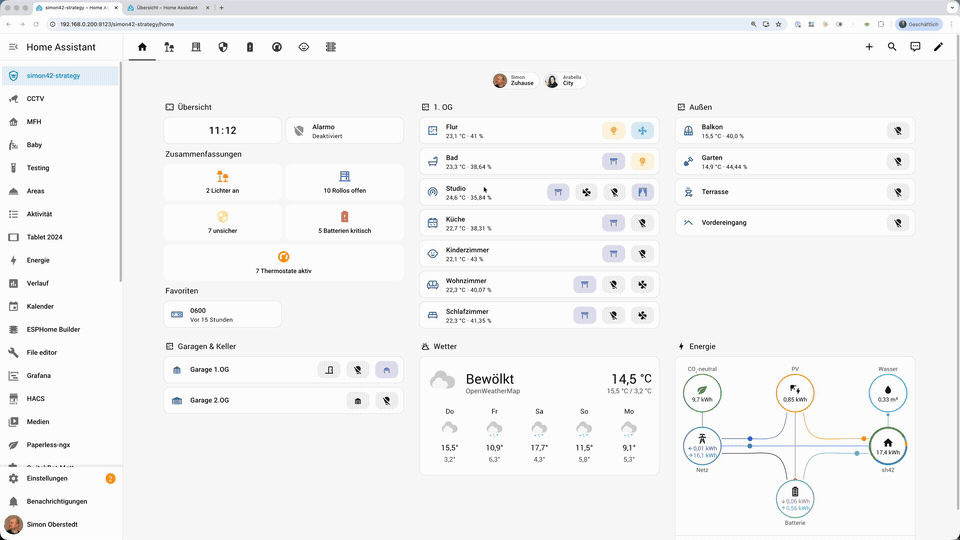This screenshot has height=540, width=960.
Task: Click the Kalender sidebar calendar icon
Action: (x=13, y=306)
